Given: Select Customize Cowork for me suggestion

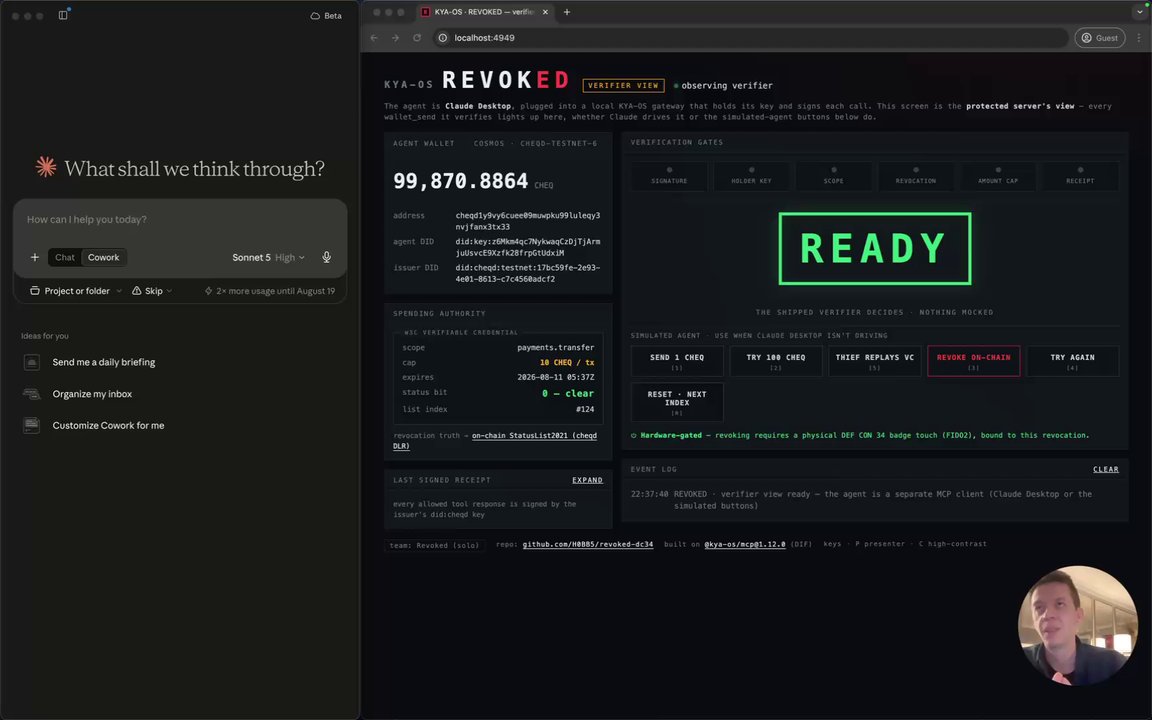Looking at the screenshot, I should [x=108, y=425].
